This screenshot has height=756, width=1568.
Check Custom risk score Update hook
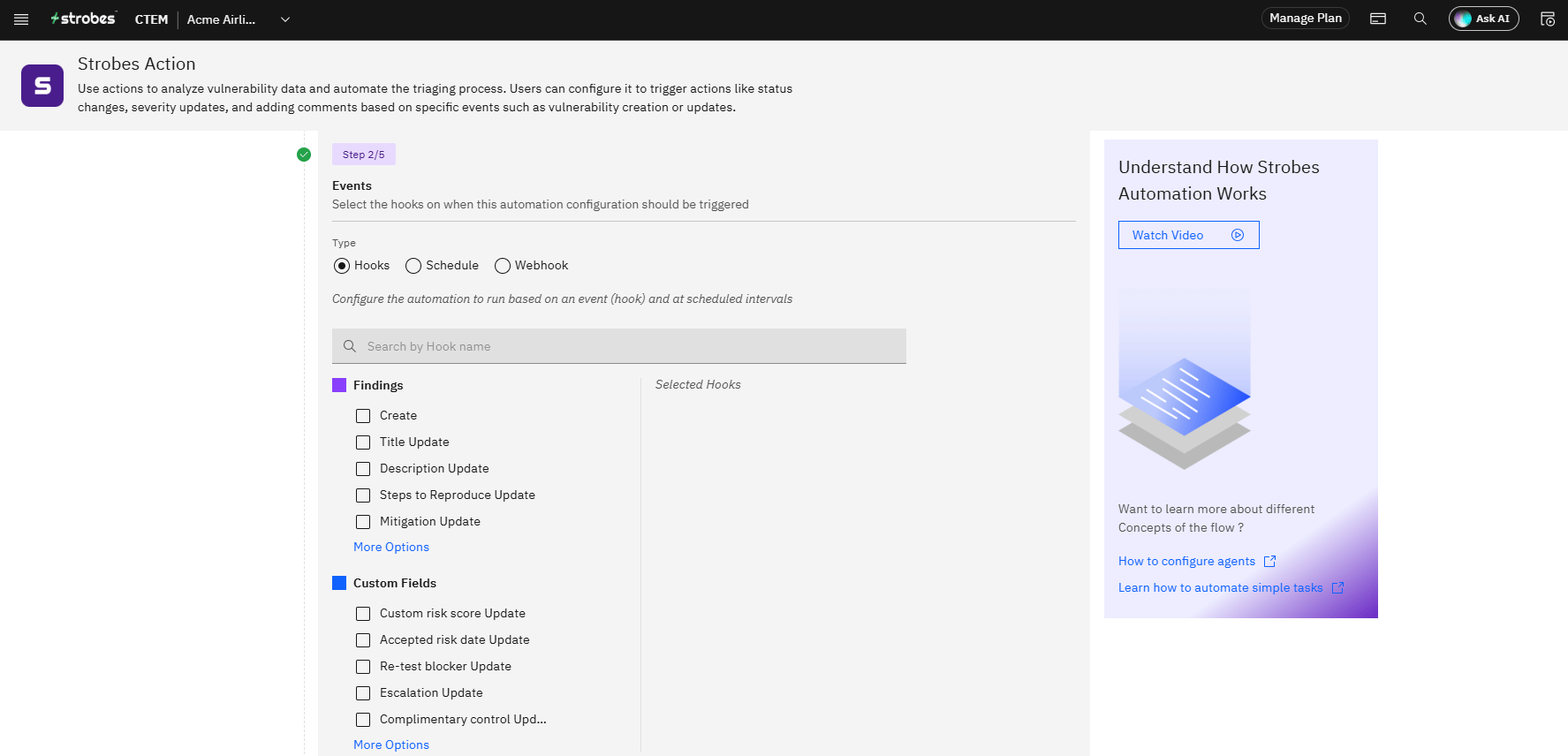363,614
